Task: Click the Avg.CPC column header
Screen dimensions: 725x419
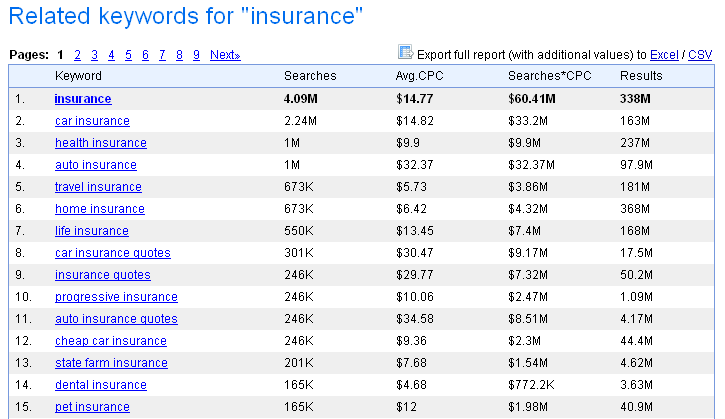Action: point(419,76)
